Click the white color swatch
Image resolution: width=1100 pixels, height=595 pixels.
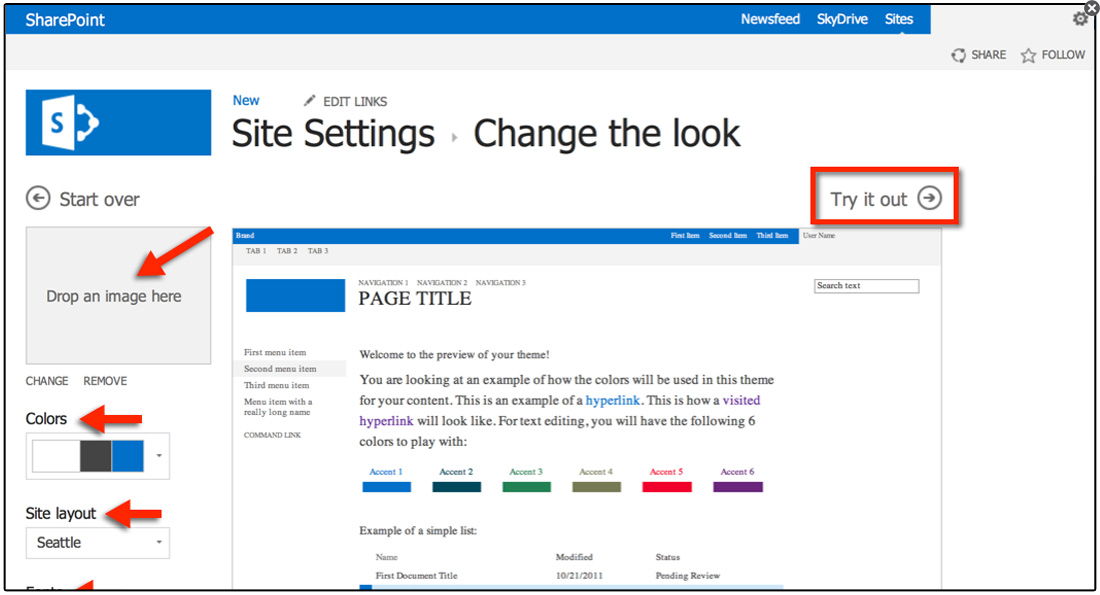56,456
